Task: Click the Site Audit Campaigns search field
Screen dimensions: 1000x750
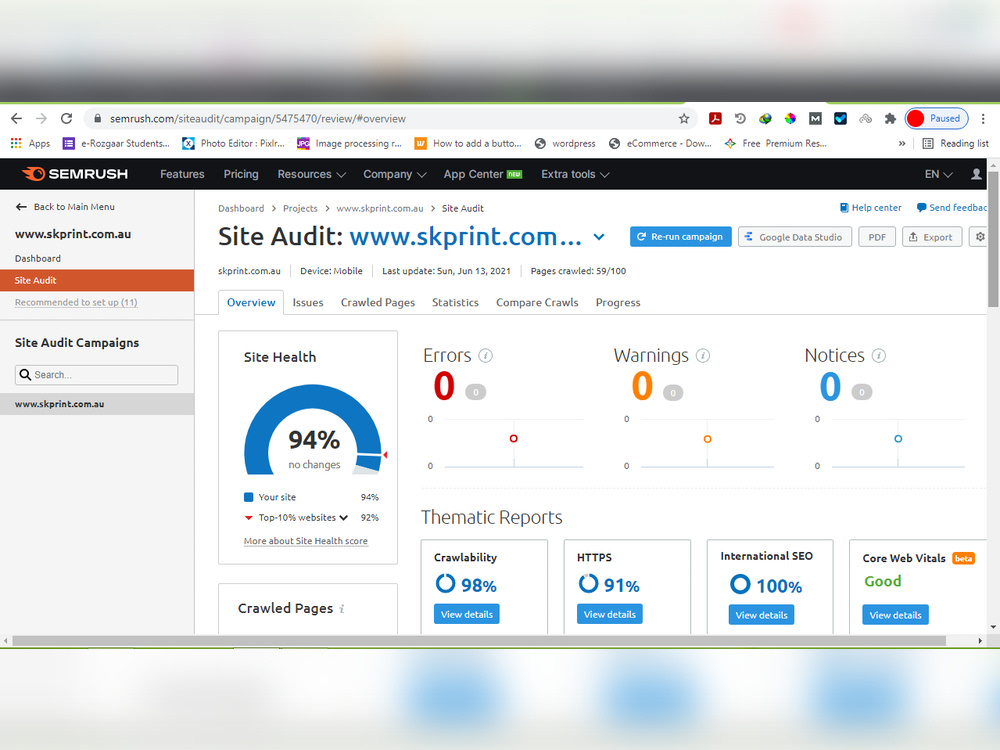Action: click(x=96, y=375)
